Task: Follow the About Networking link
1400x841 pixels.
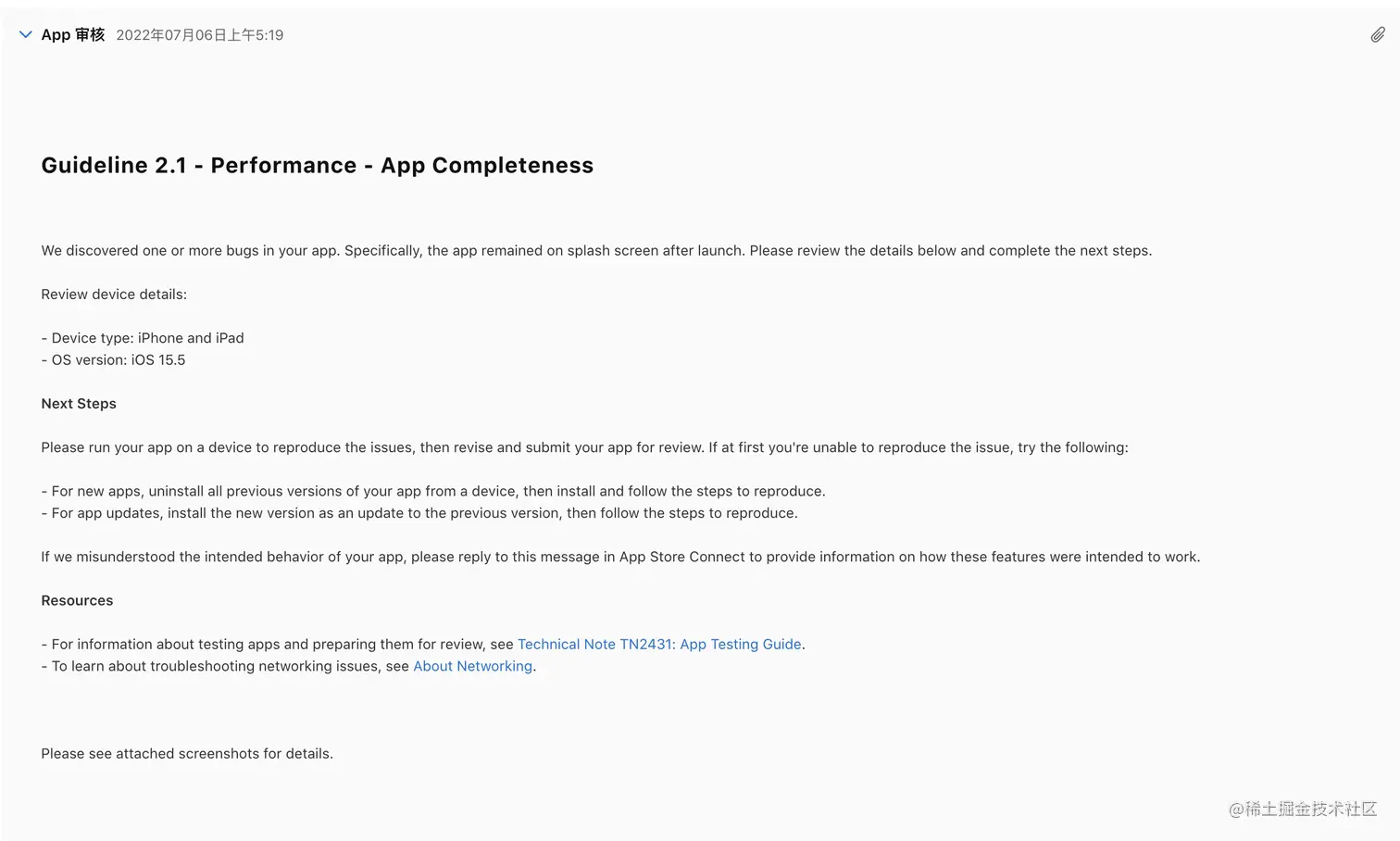Action: click(x=472, y=667)
